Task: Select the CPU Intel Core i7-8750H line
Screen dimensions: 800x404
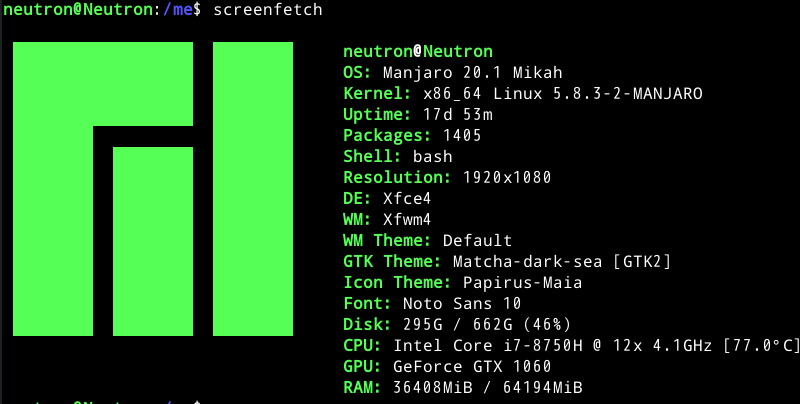Action: pos(571,345)
